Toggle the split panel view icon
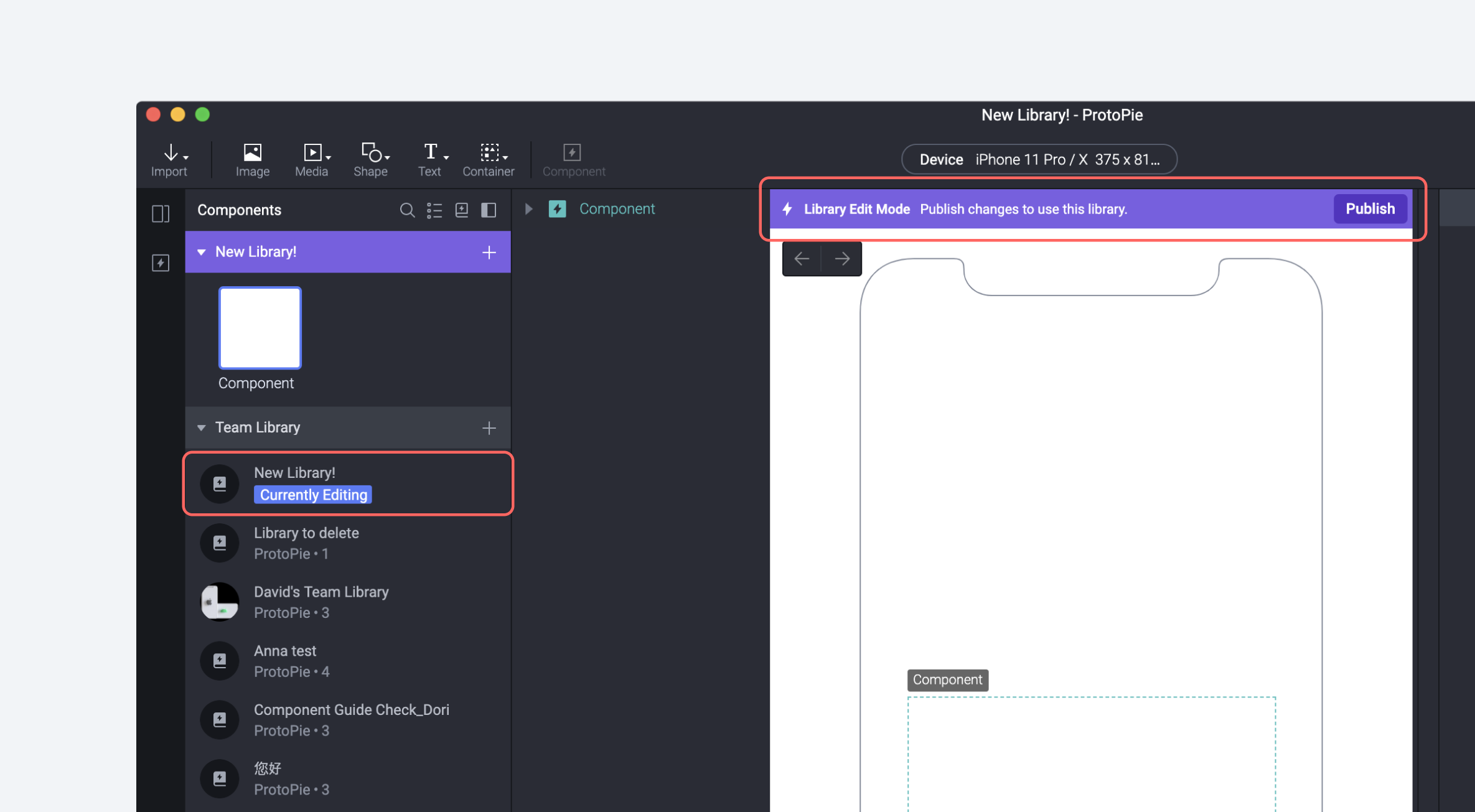 (x=489, y=210)
